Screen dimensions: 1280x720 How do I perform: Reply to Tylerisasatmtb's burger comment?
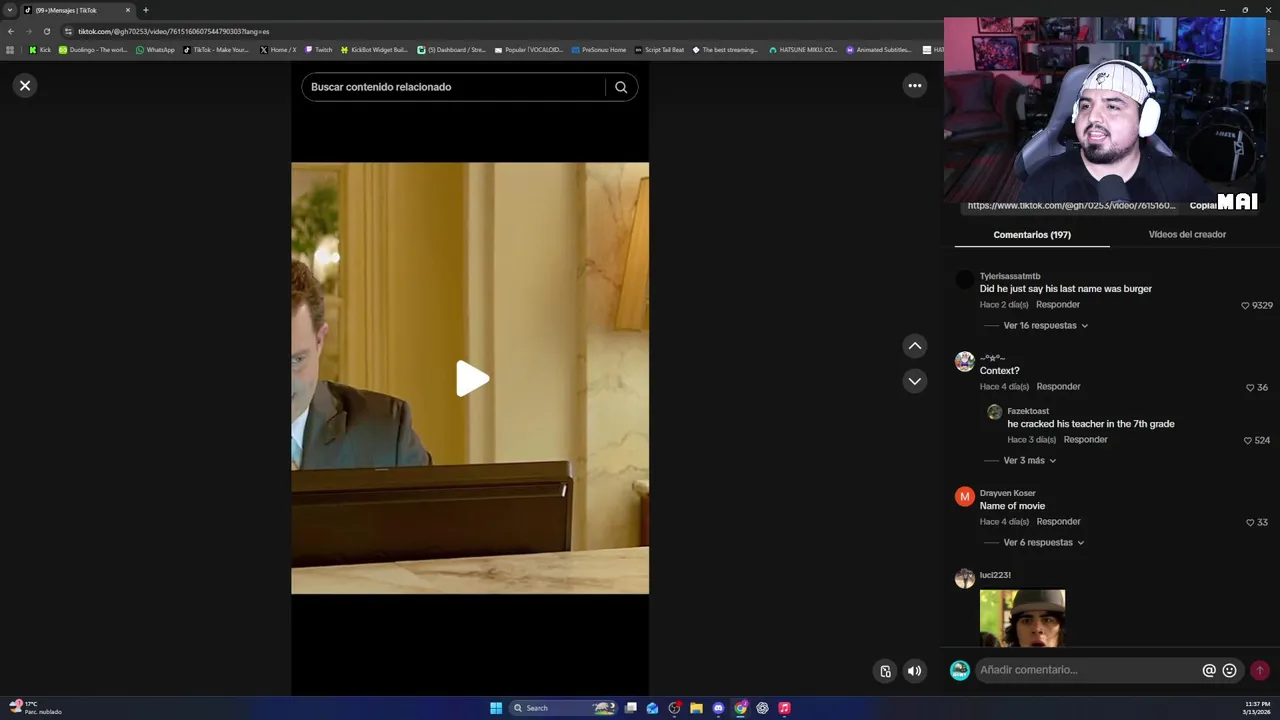click(x=1058, y=305)
